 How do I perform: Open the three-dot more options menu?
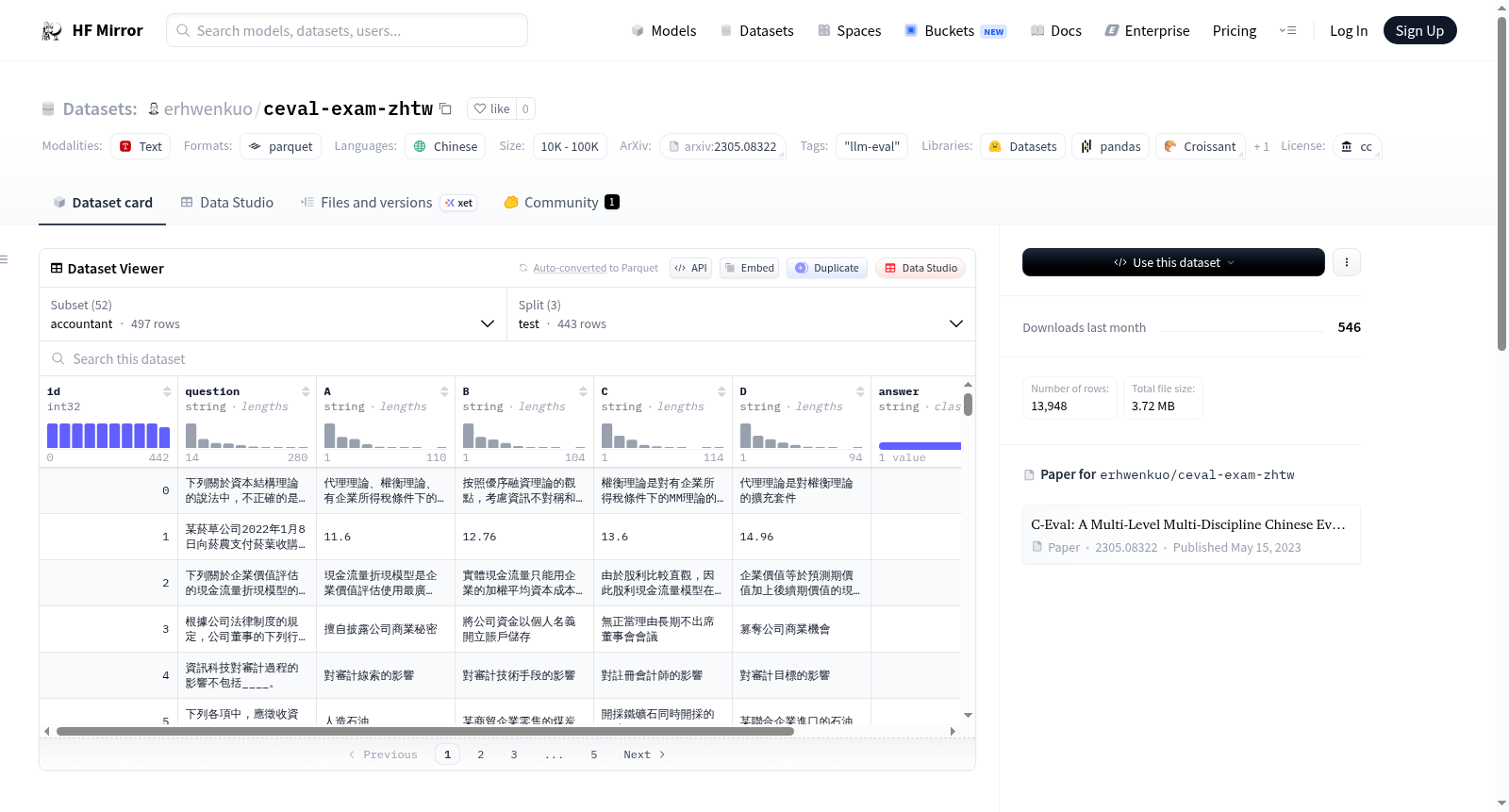coord(1347,262)
